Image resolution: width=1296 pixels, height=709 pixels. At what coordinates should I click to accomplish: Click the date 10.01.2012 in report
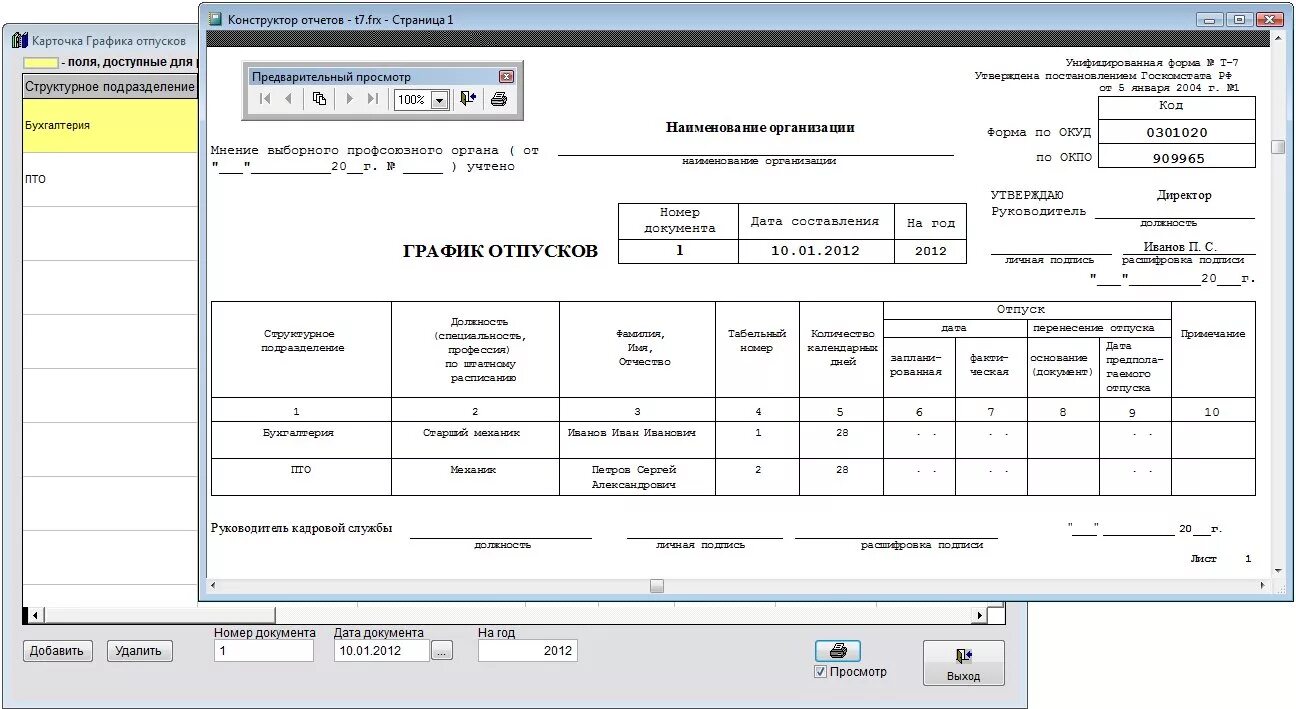point(815,251)
